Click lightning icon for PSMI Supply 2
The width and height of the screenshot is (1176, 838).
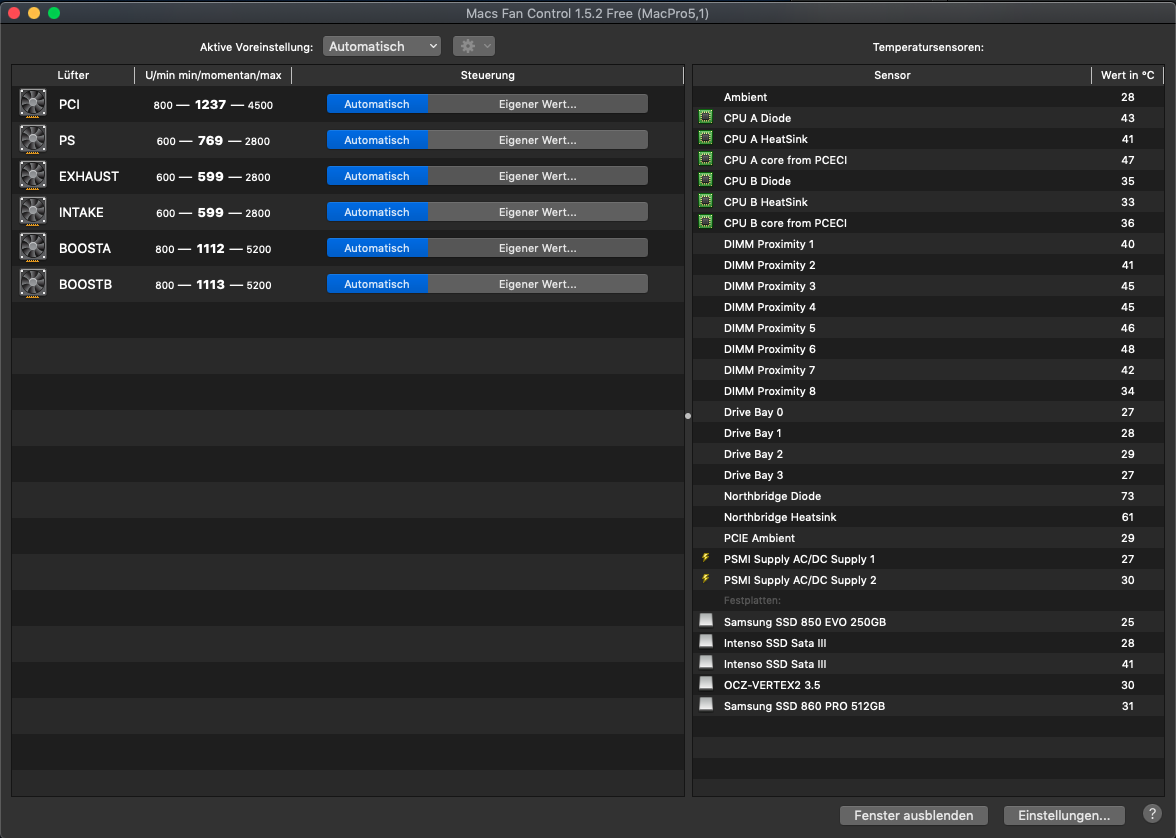[706, 579]
